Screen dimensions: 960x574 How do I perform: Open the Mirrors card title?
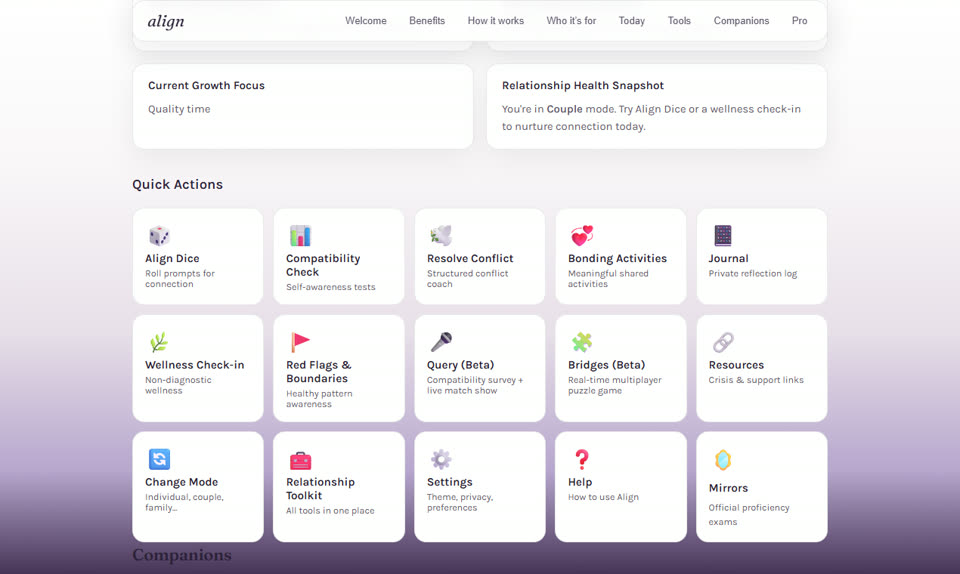728,488
